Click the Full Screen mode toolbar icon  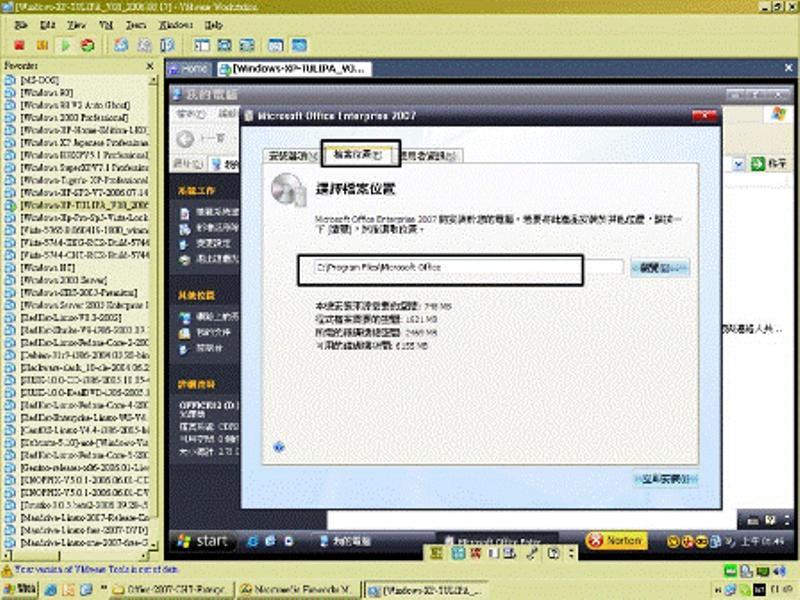(247, 45)
